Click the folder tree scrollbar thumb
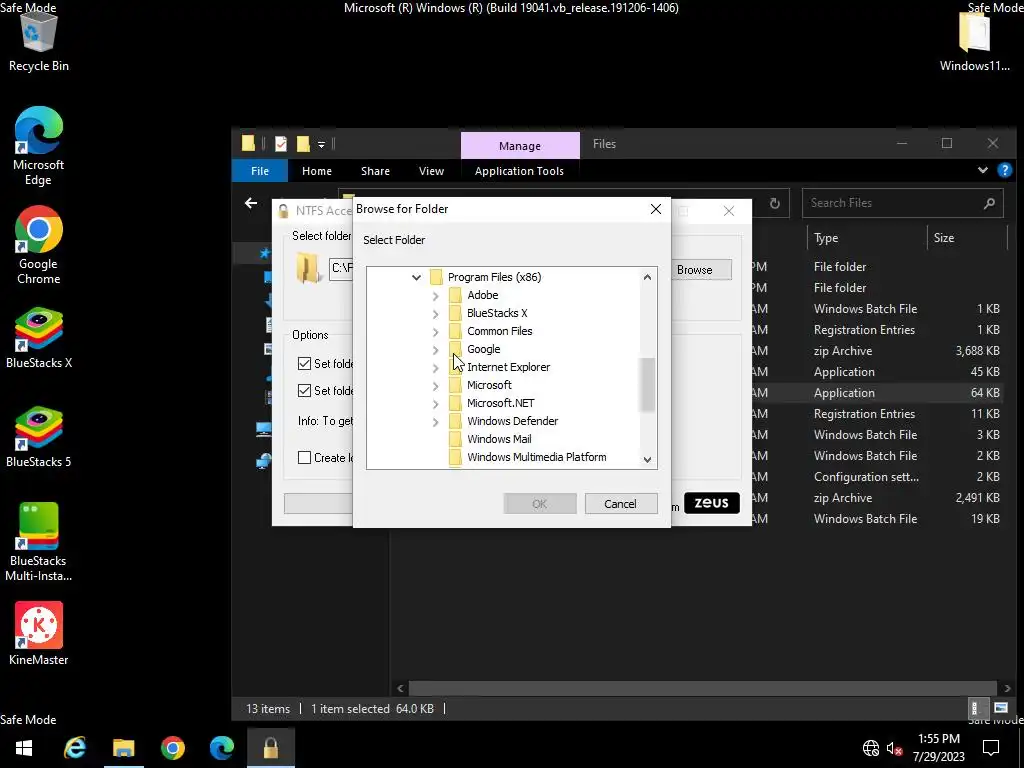 tap(647, 385)
